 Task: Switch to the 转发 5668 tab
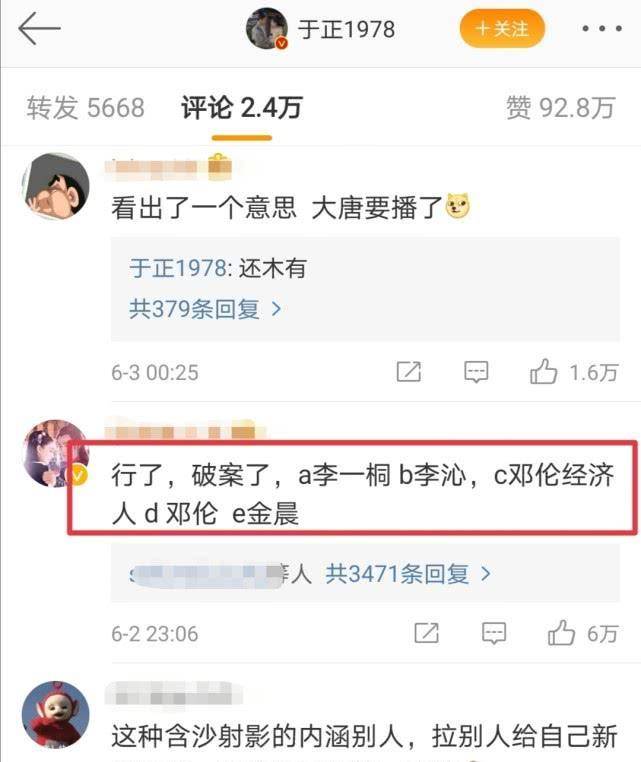[x=86, y=107]
